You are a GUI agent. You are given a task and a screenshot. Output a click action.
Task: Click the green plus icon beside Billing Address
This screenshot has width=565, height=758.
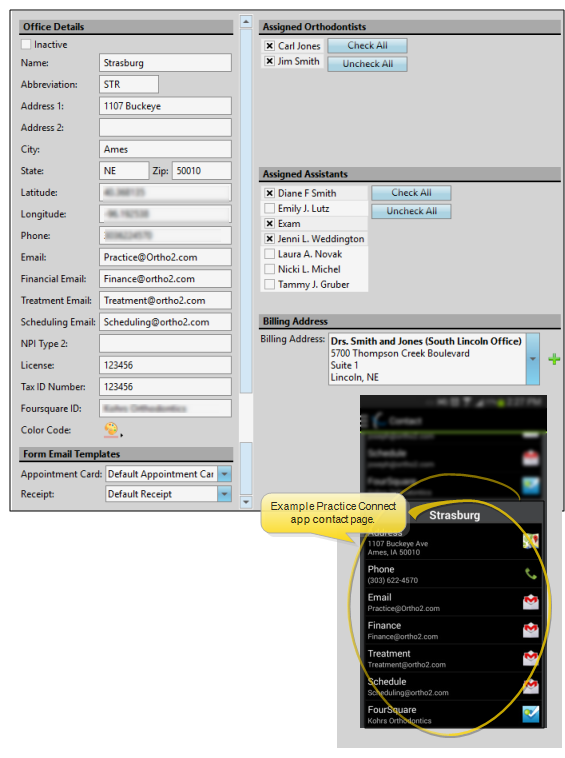[554, 359]
